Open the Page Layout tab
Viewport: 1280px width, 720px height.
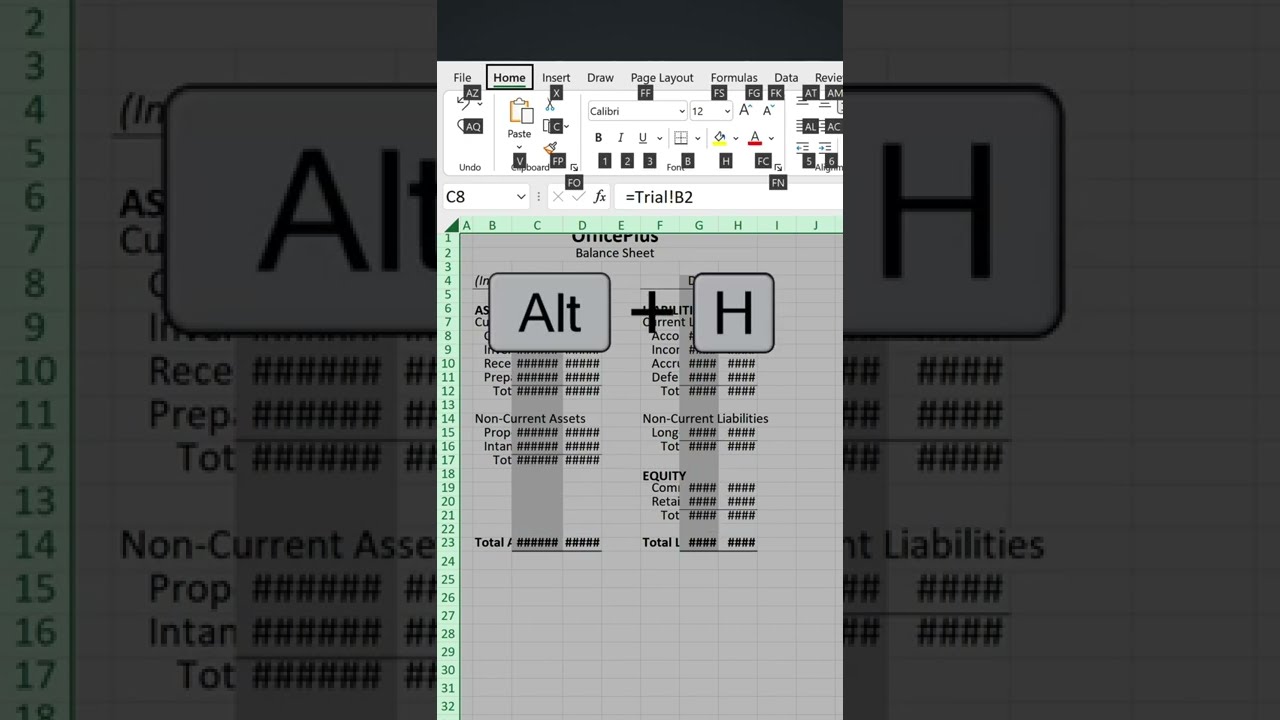click(x=662, y=78)
